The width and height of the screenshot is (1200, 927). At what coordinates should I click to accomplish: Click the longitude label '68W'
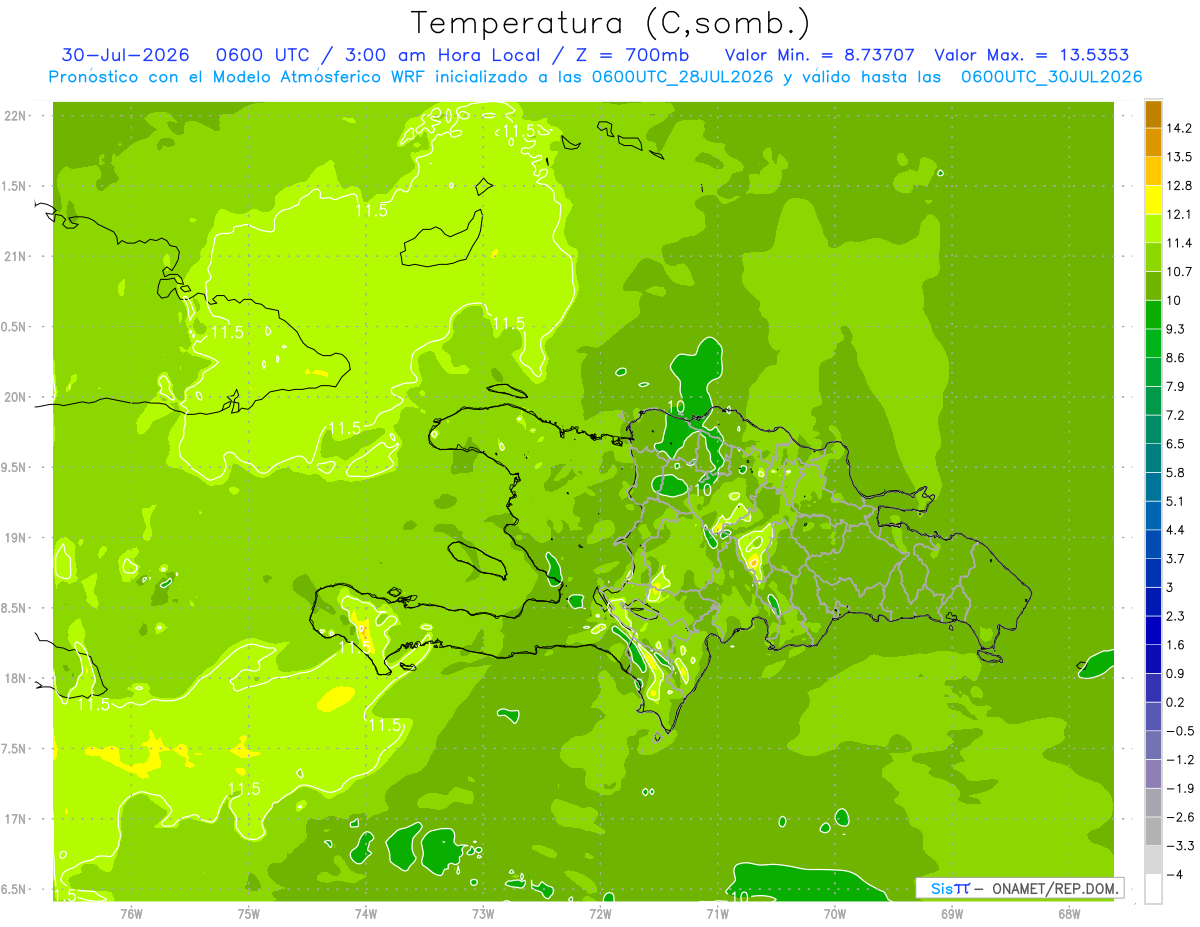[1068, 913]
